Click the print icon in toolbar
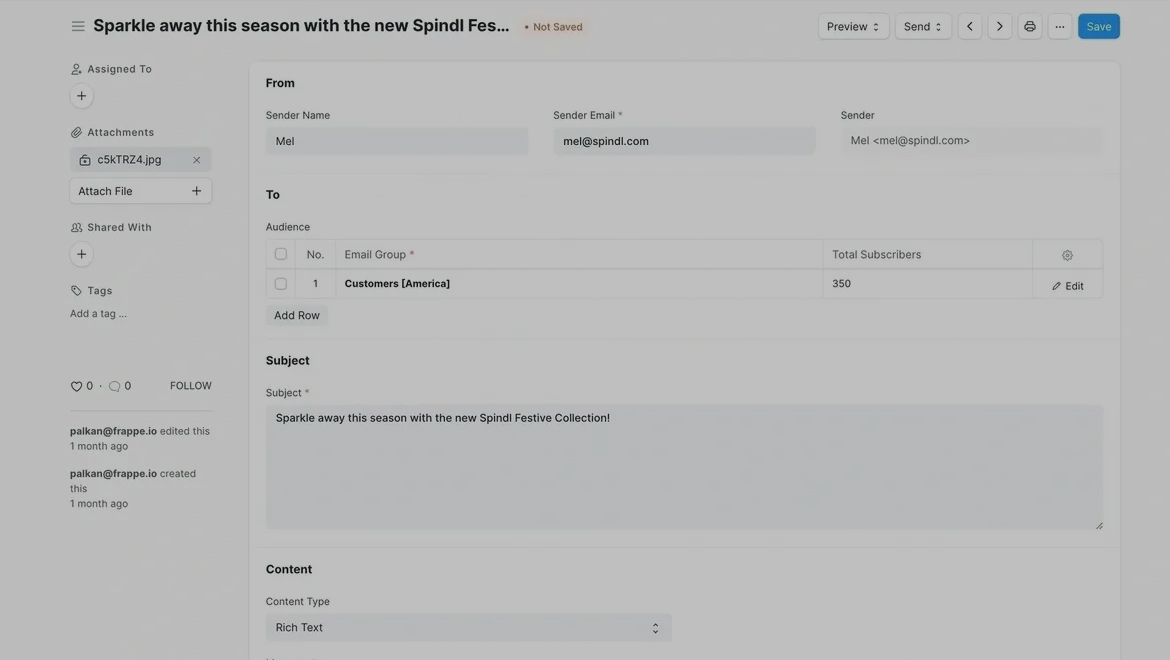 coord(1030,26)
